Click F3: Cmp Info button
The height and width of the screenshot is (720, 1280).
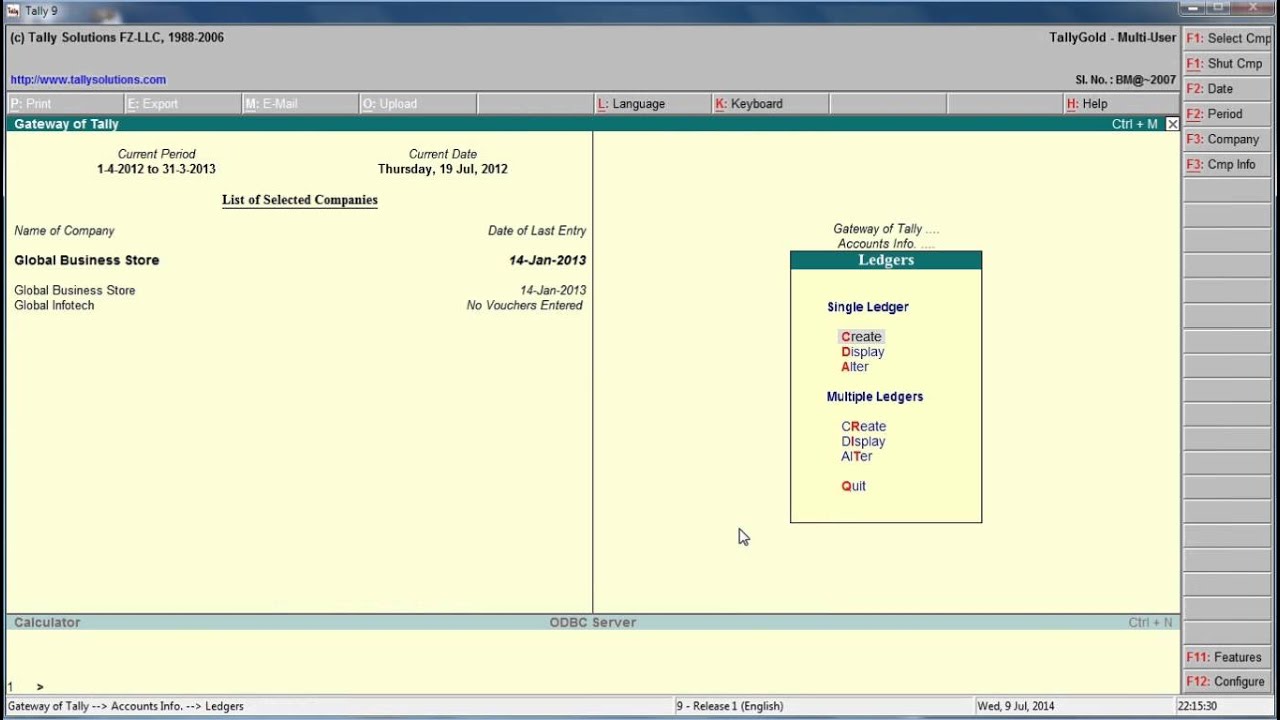coord(1230,164)
